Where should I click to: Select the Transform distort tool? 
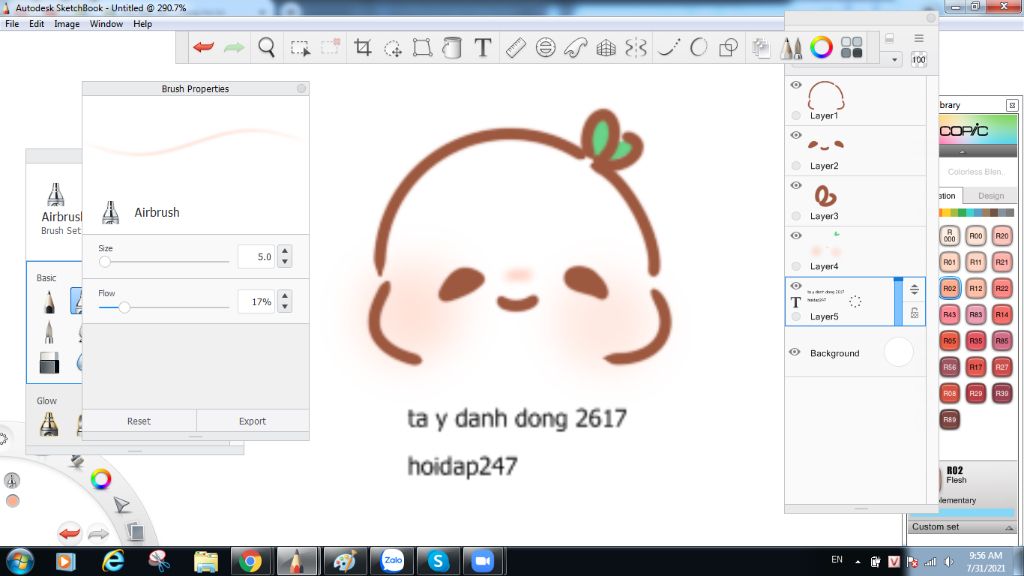click(423, 48)
